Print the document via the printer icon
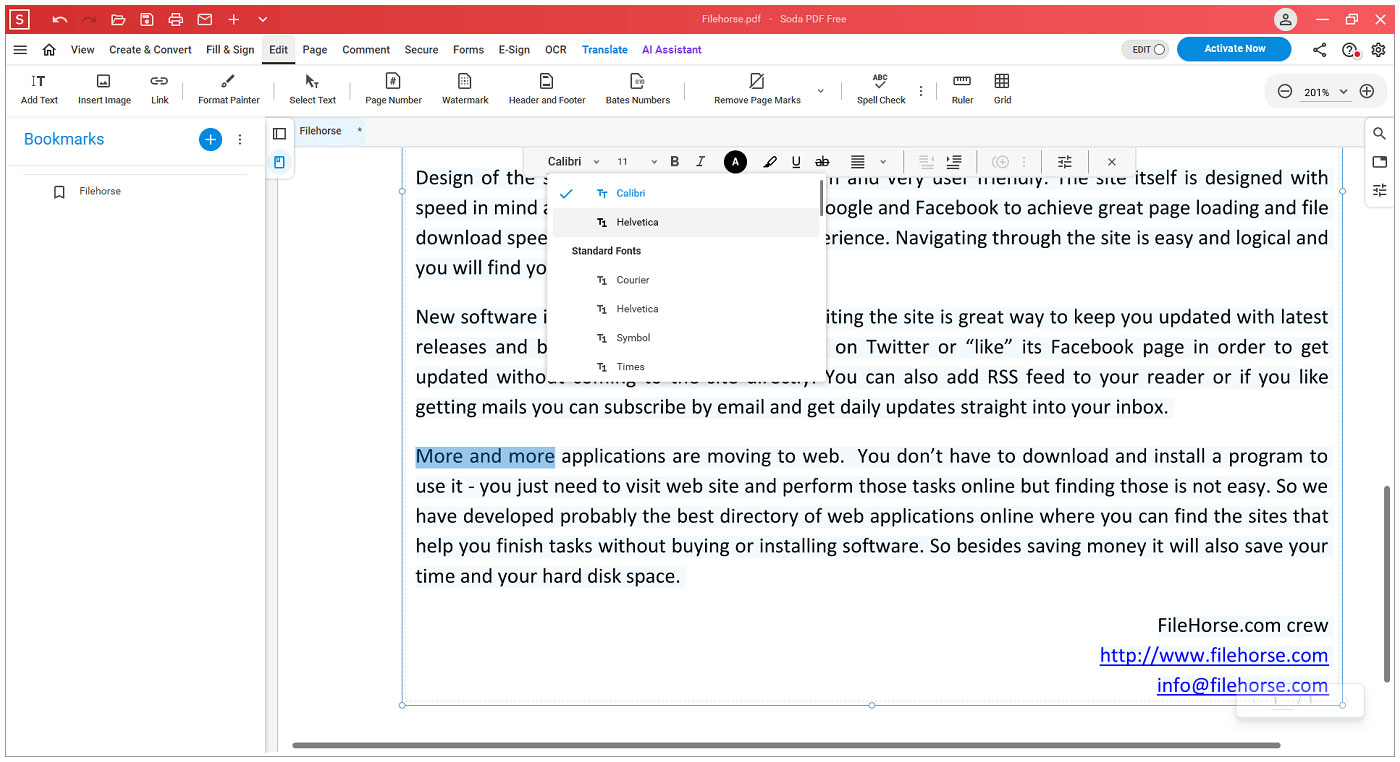The height and width of the screenshot is (762, 1400). pos(176,20)
